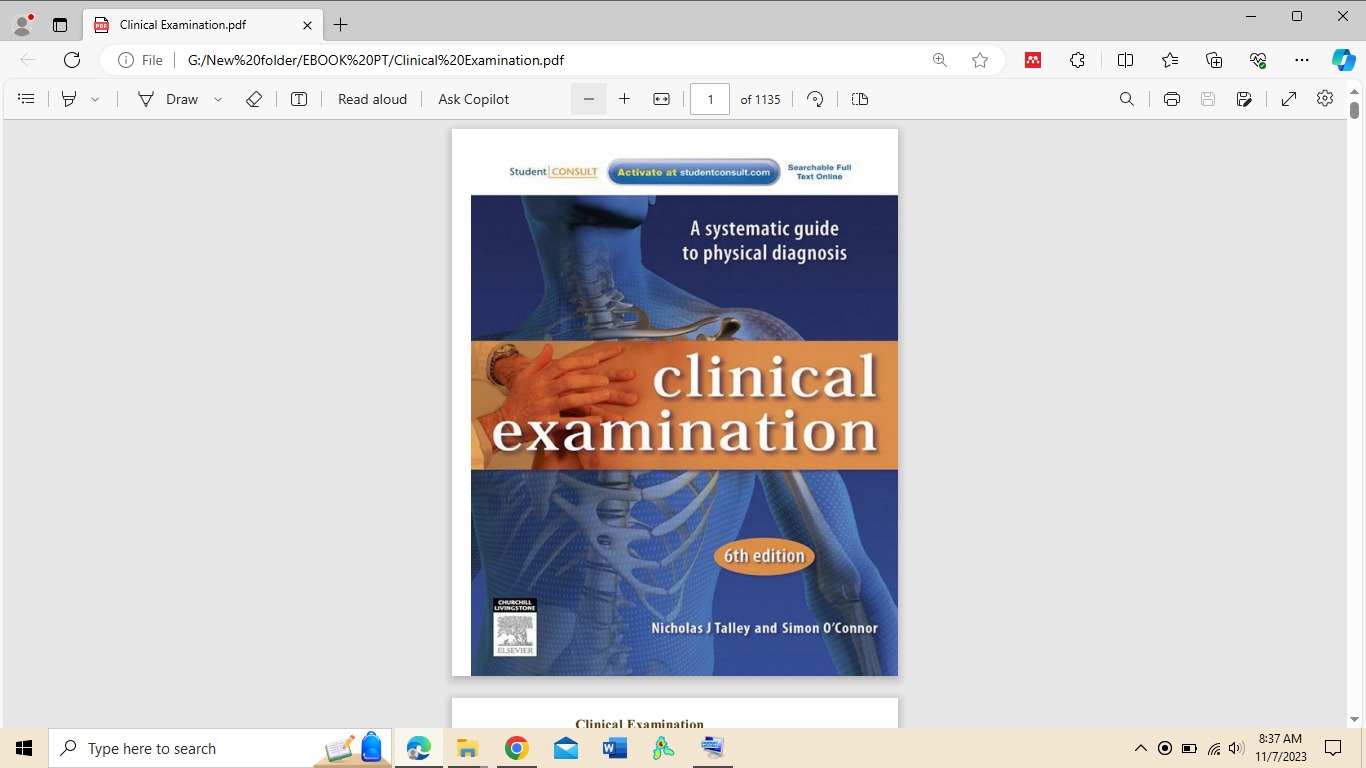The width and height of the screenshot is (1366, 768).
Task: Print the Clinical Examination PDF
Action: point(1171,99)
